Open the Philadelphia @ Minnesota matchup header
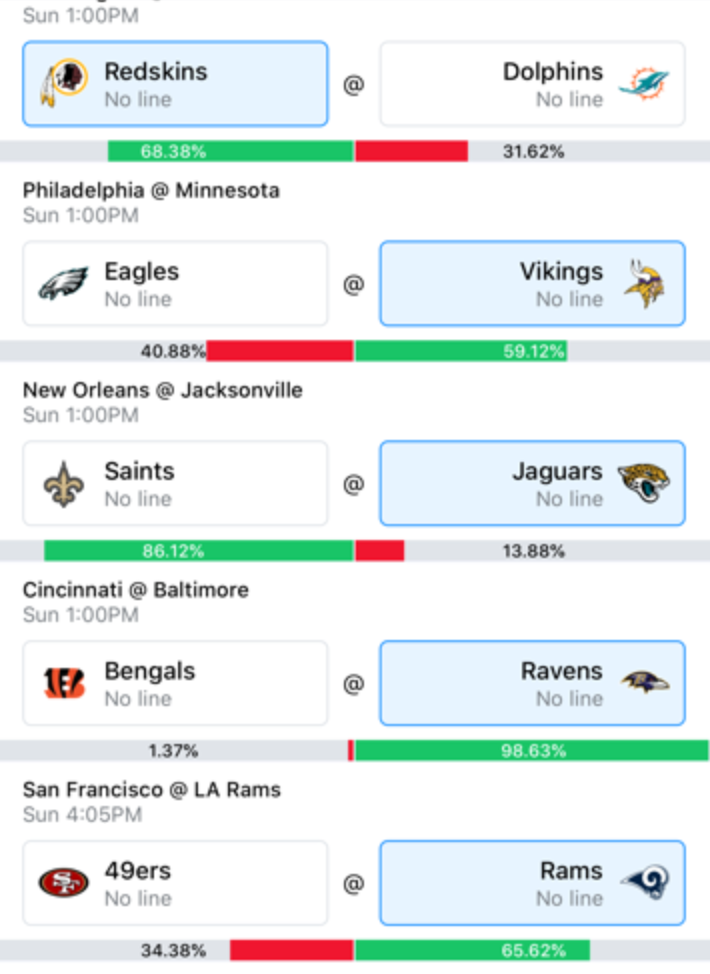 (x=151, y=191)
